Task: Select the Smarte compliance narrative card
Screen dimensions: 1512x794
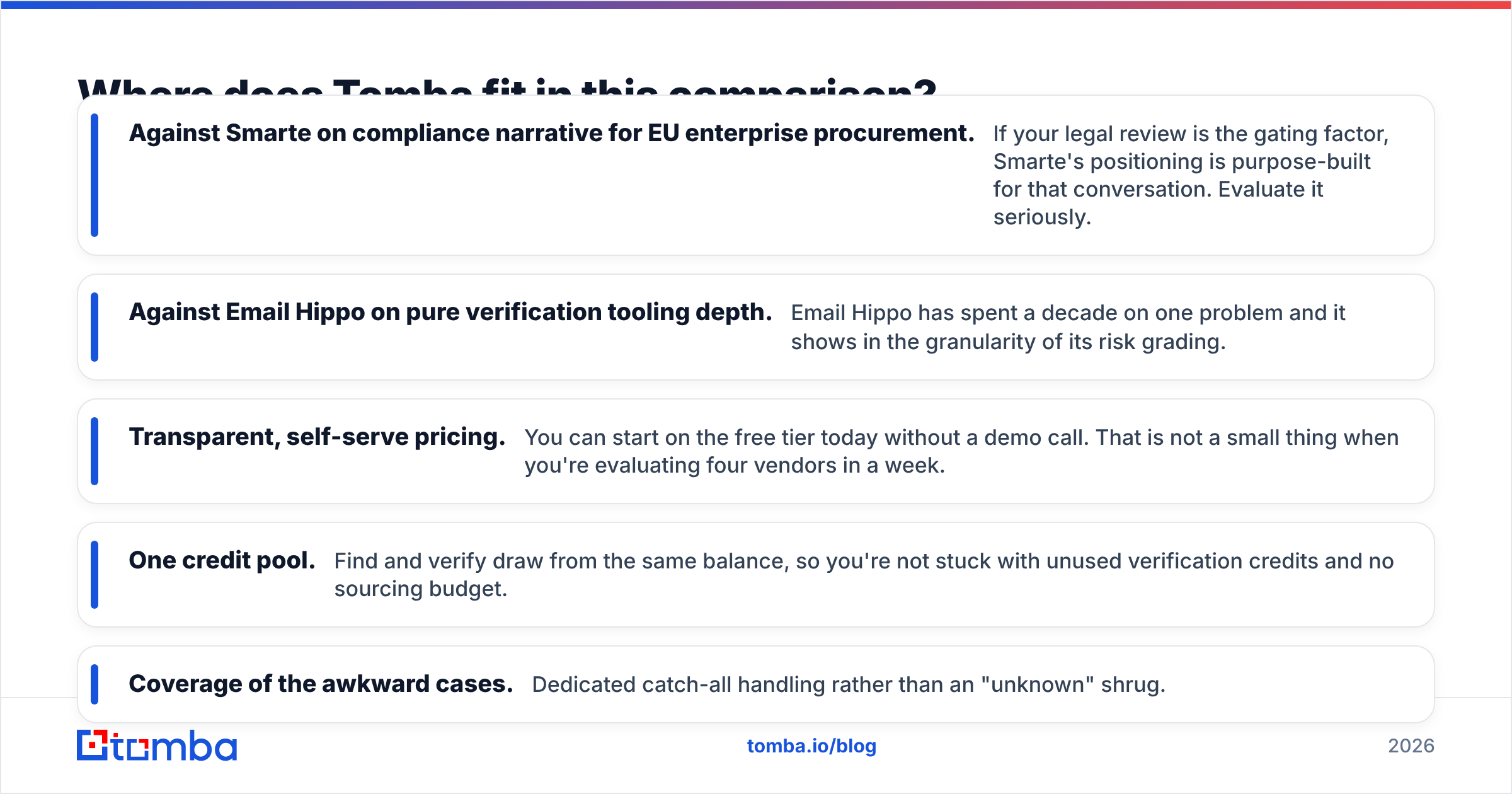Action: pyautogui.click(x=756, y=175)
